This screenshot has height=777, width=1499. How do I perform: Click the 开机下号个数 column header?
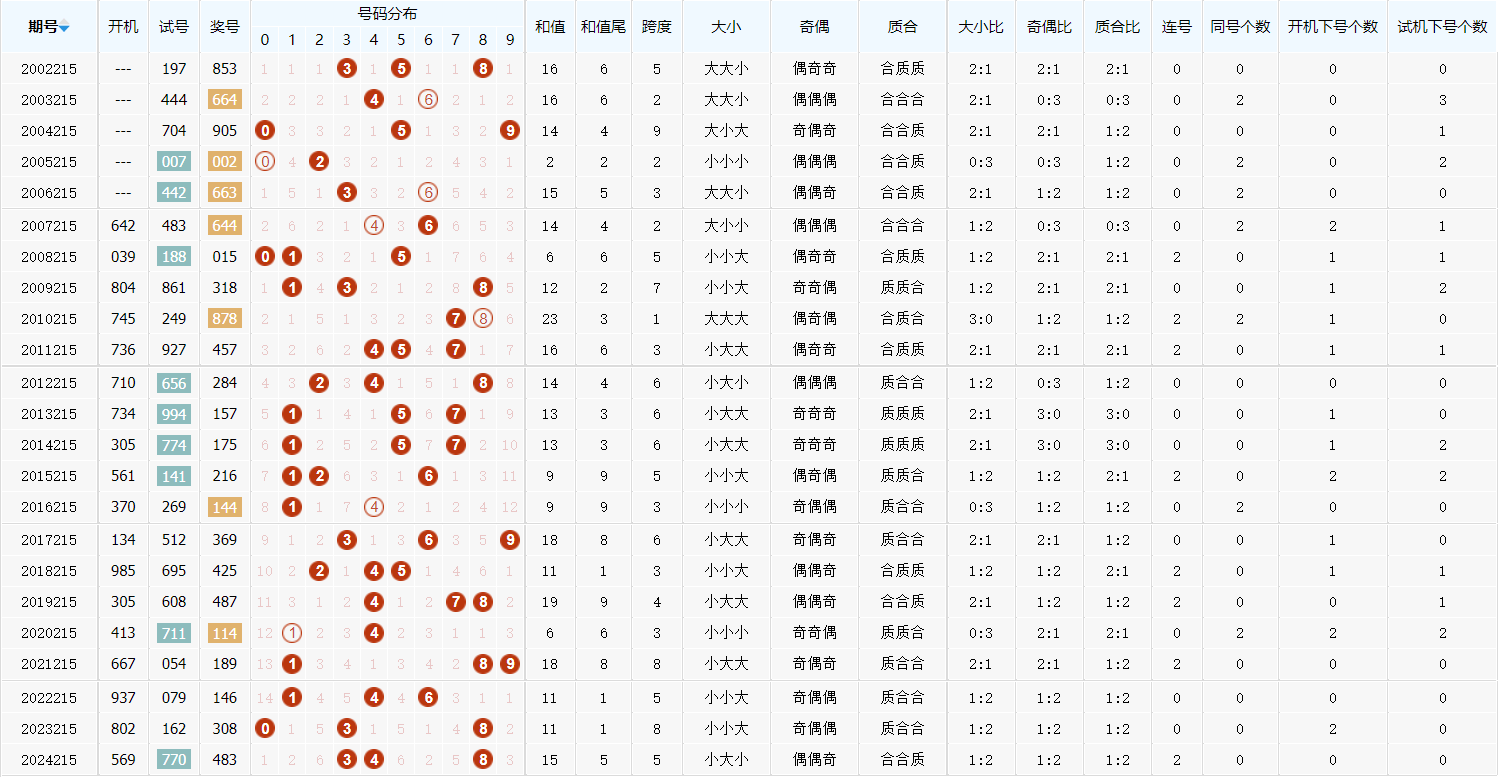click(x=1333, y=27)
